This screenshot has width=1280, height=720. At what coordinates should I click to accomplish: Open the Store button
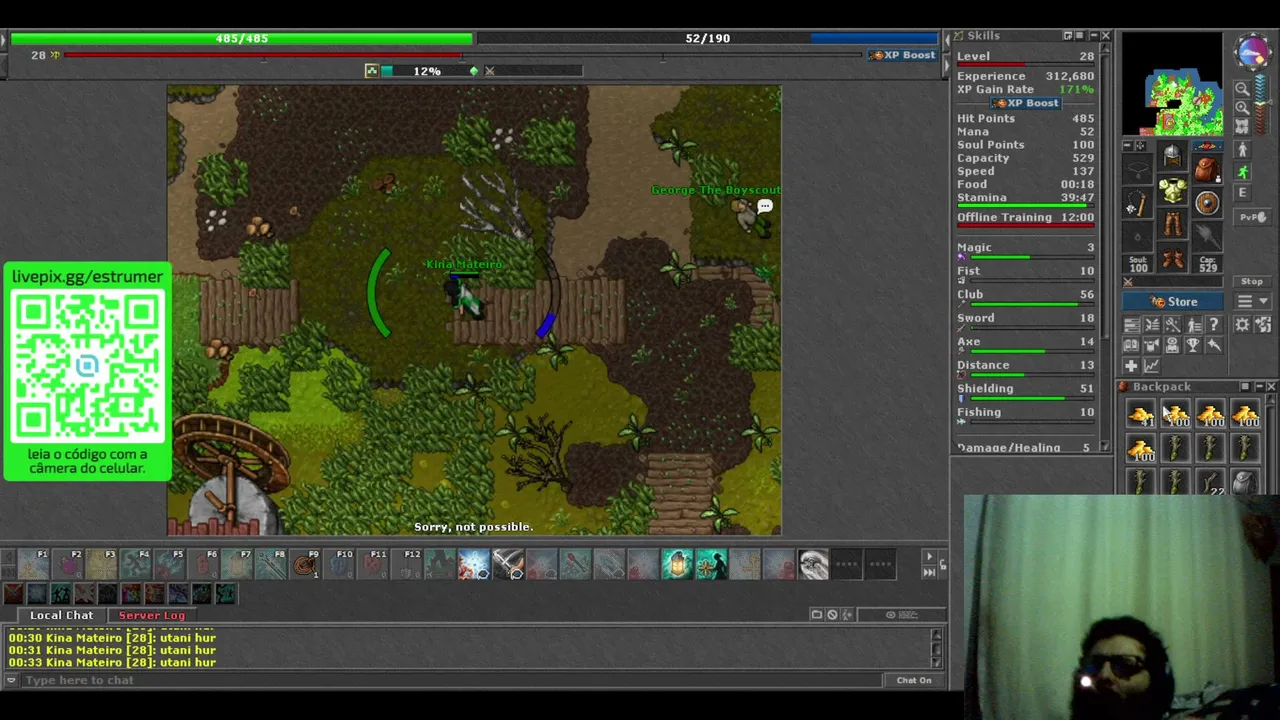coord(1174,301)
